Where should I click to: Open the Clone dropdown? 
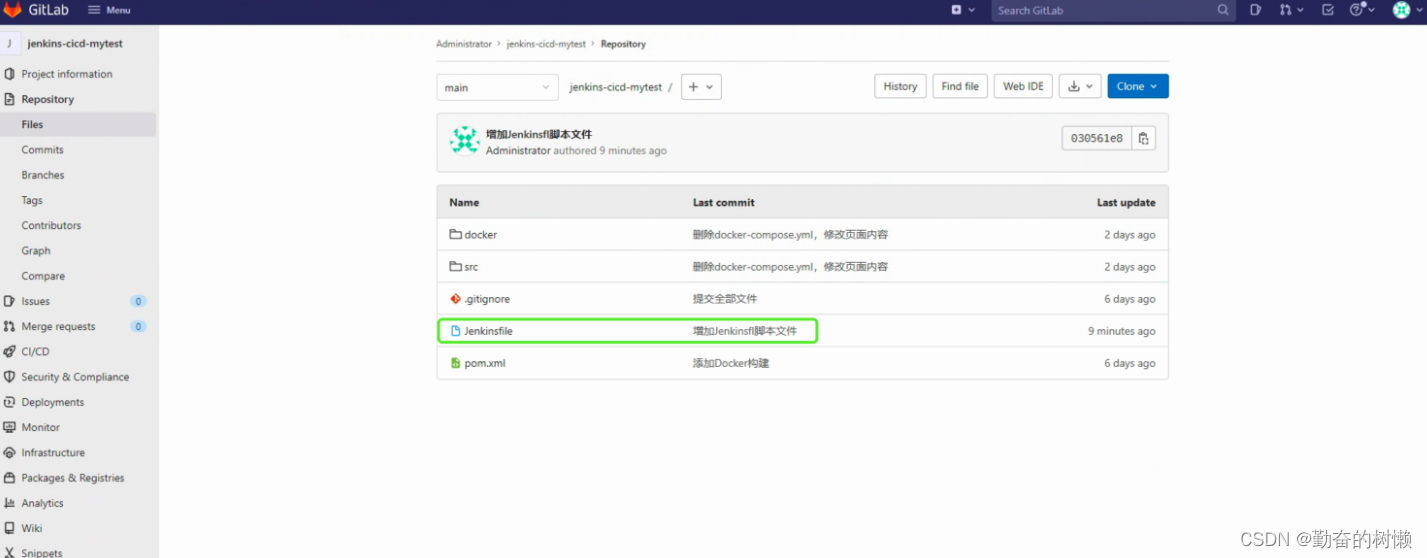pyautogui.click(x=1138, y=86)
